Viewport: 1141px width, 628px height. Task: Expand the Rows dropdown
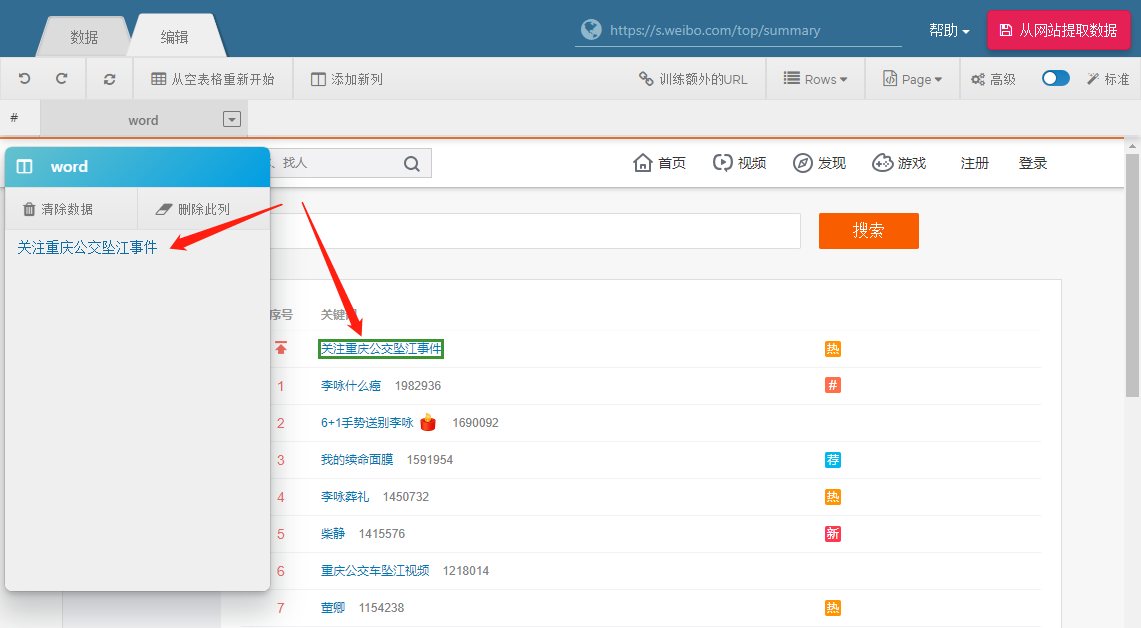click(x=815, y=79)
